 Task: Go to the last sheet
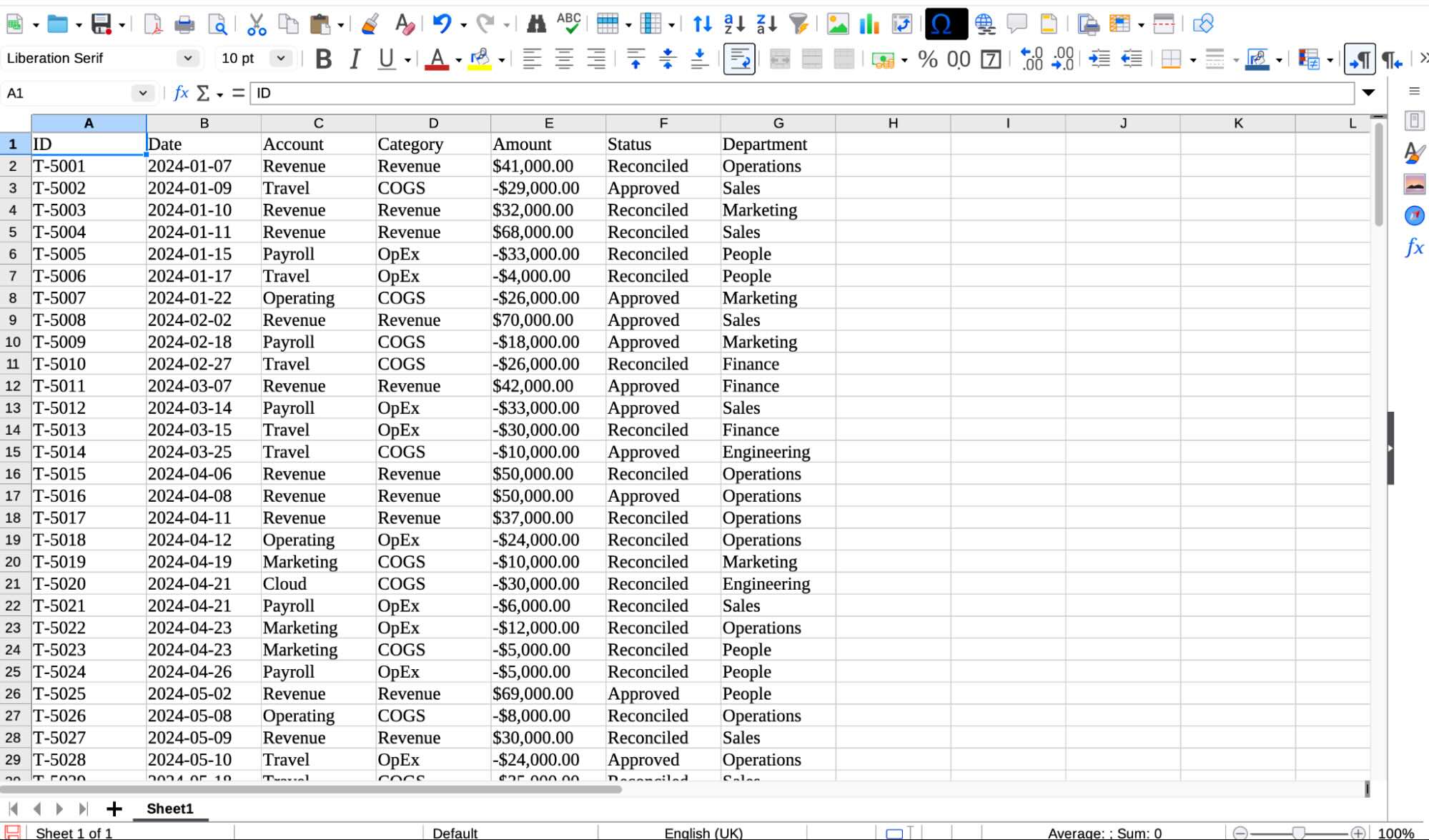point(83,809)
